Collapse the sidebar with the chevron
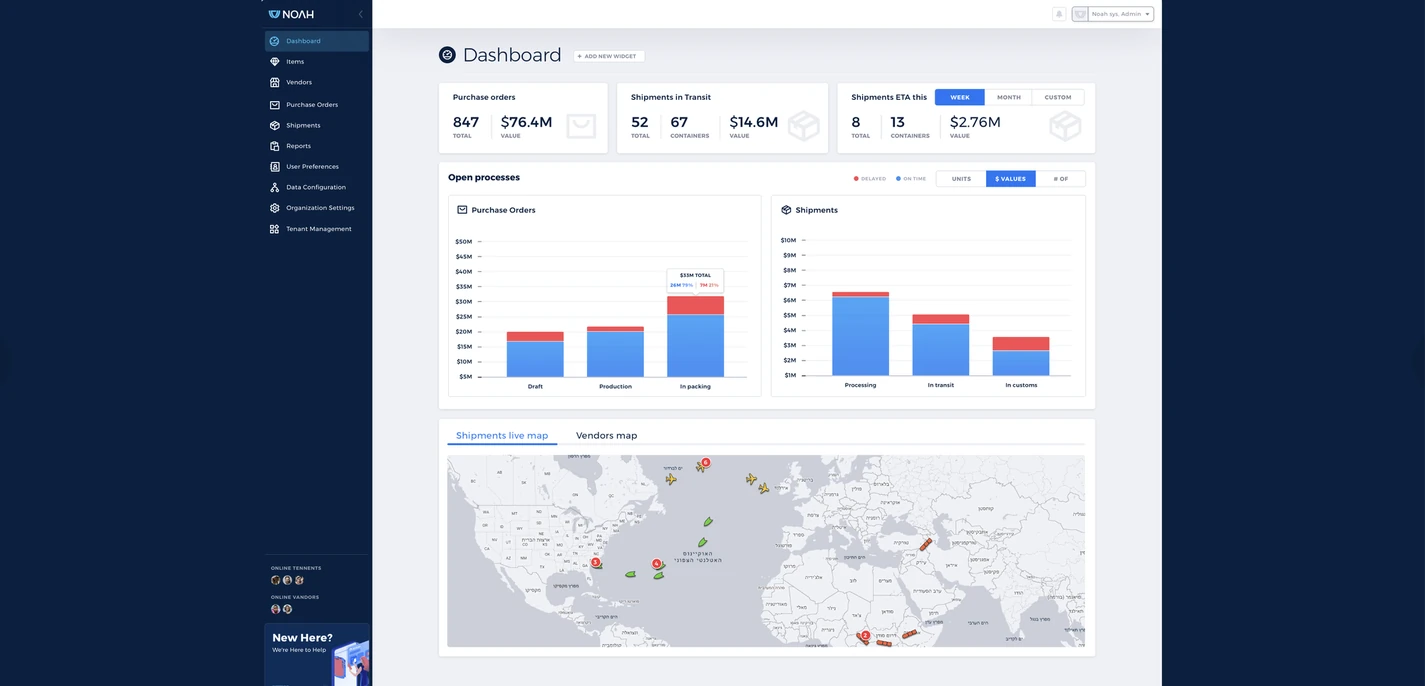 coord(361,14)
